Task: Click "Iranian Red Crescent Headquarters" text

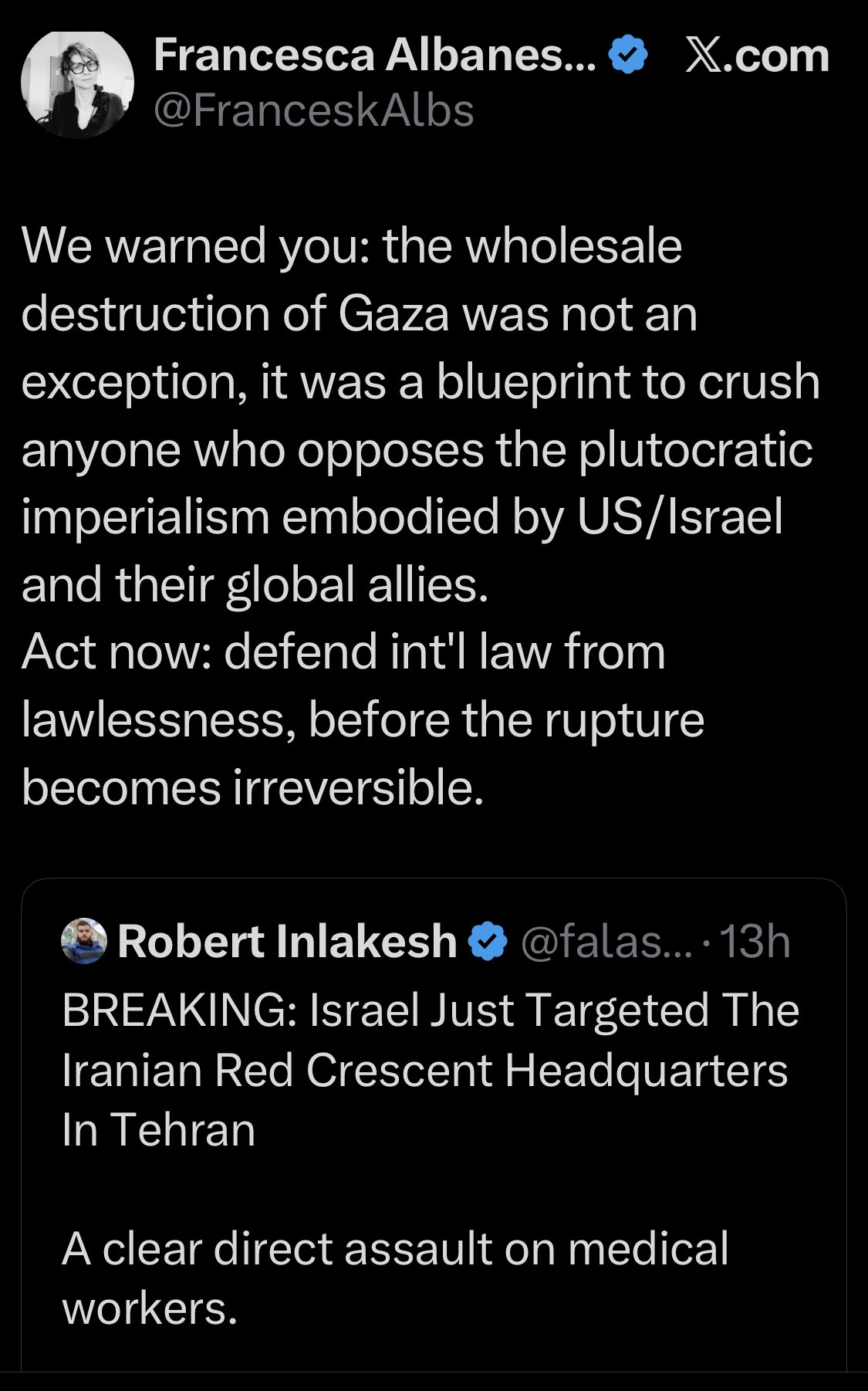Action: pyautogui.click(x=424, y=1070)
